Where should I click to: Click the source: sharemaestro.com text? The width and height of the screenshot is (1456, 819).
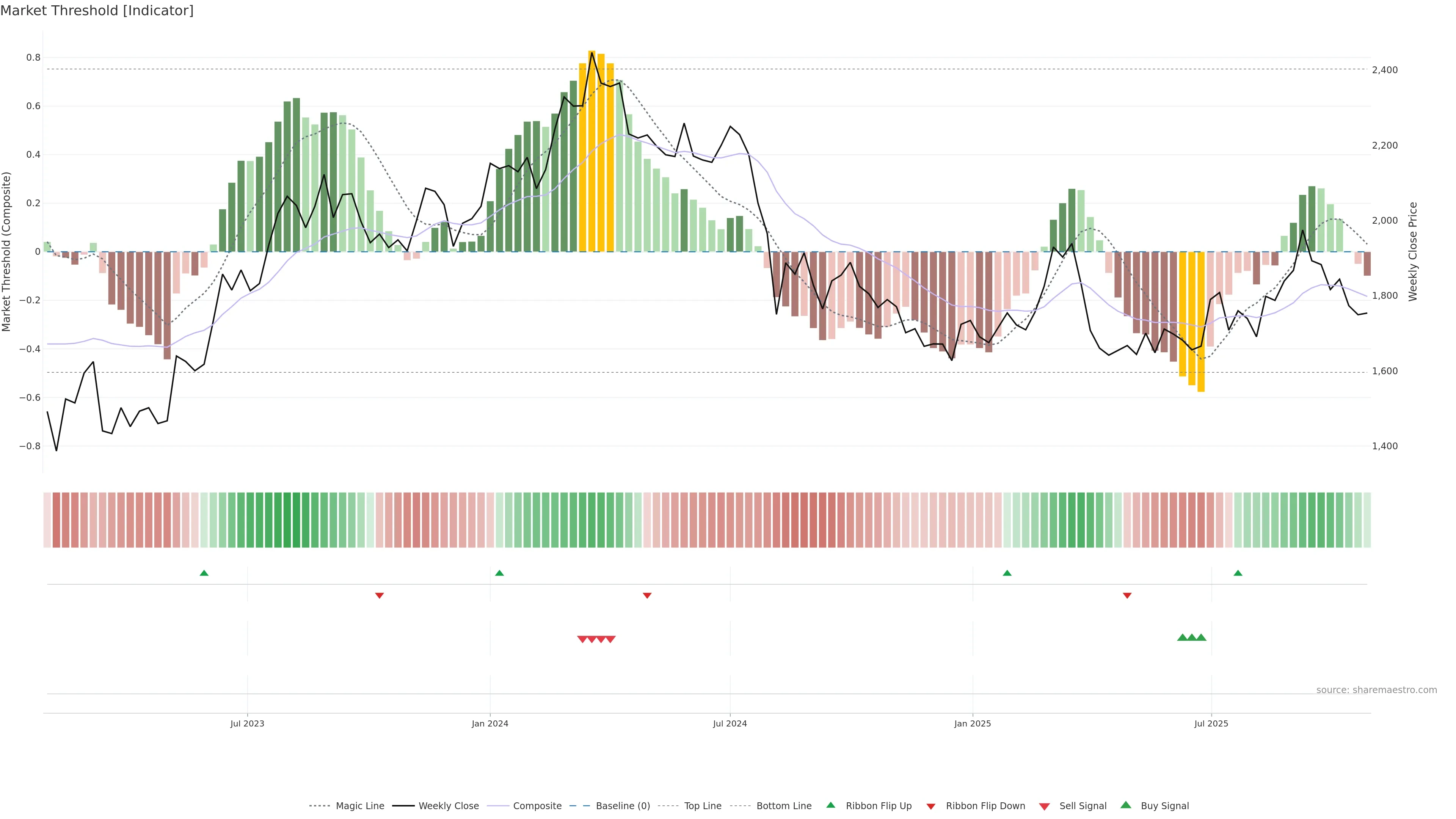(1376, 690)
